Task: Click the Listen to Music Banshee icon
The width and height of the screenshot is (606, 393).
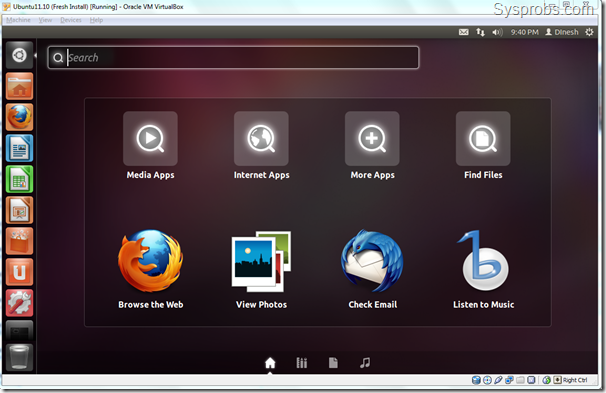Action: (x=483, y=261)
